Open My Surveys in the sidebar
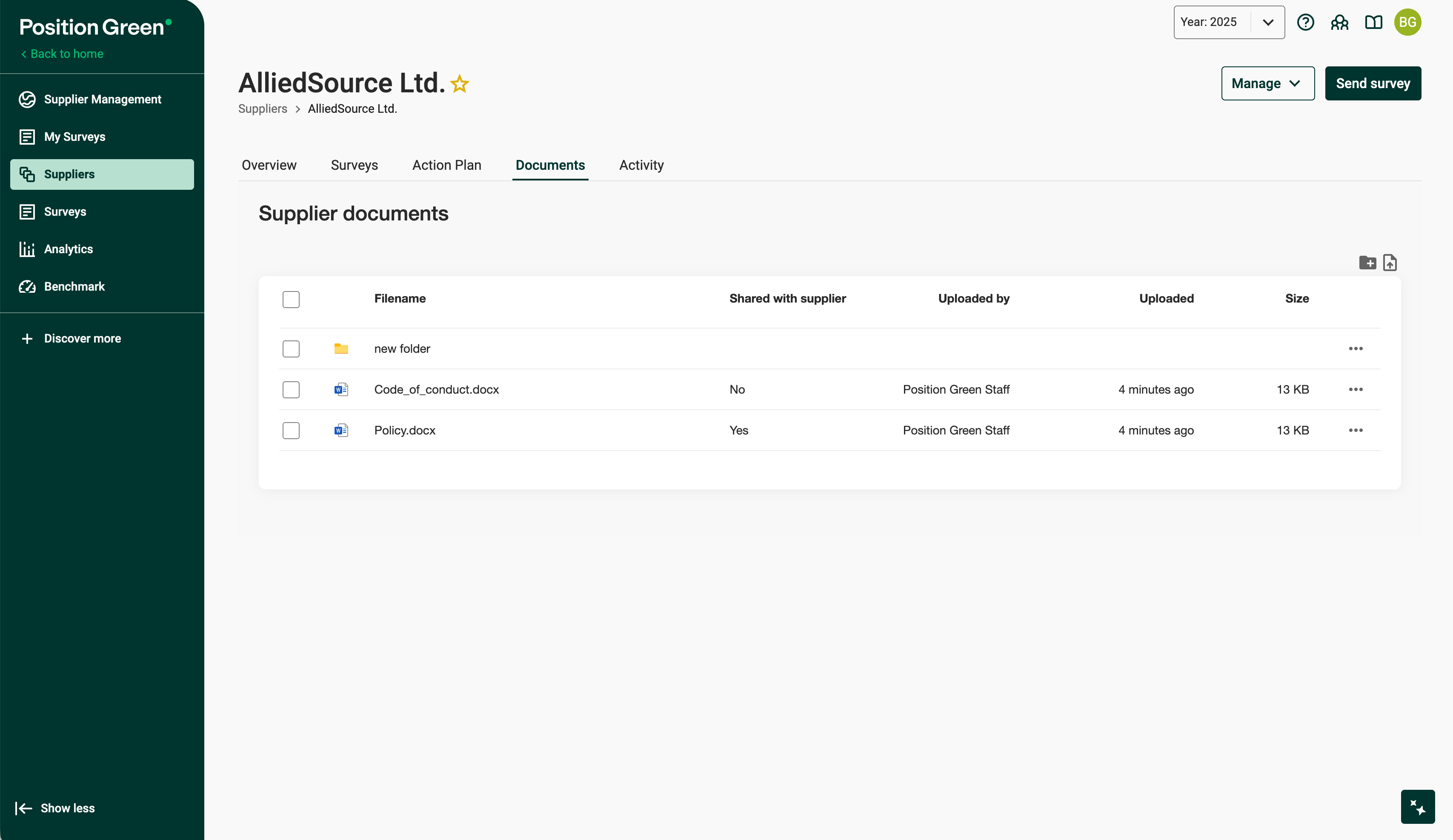Screen dimensions: 1453x840 point(102,137)
